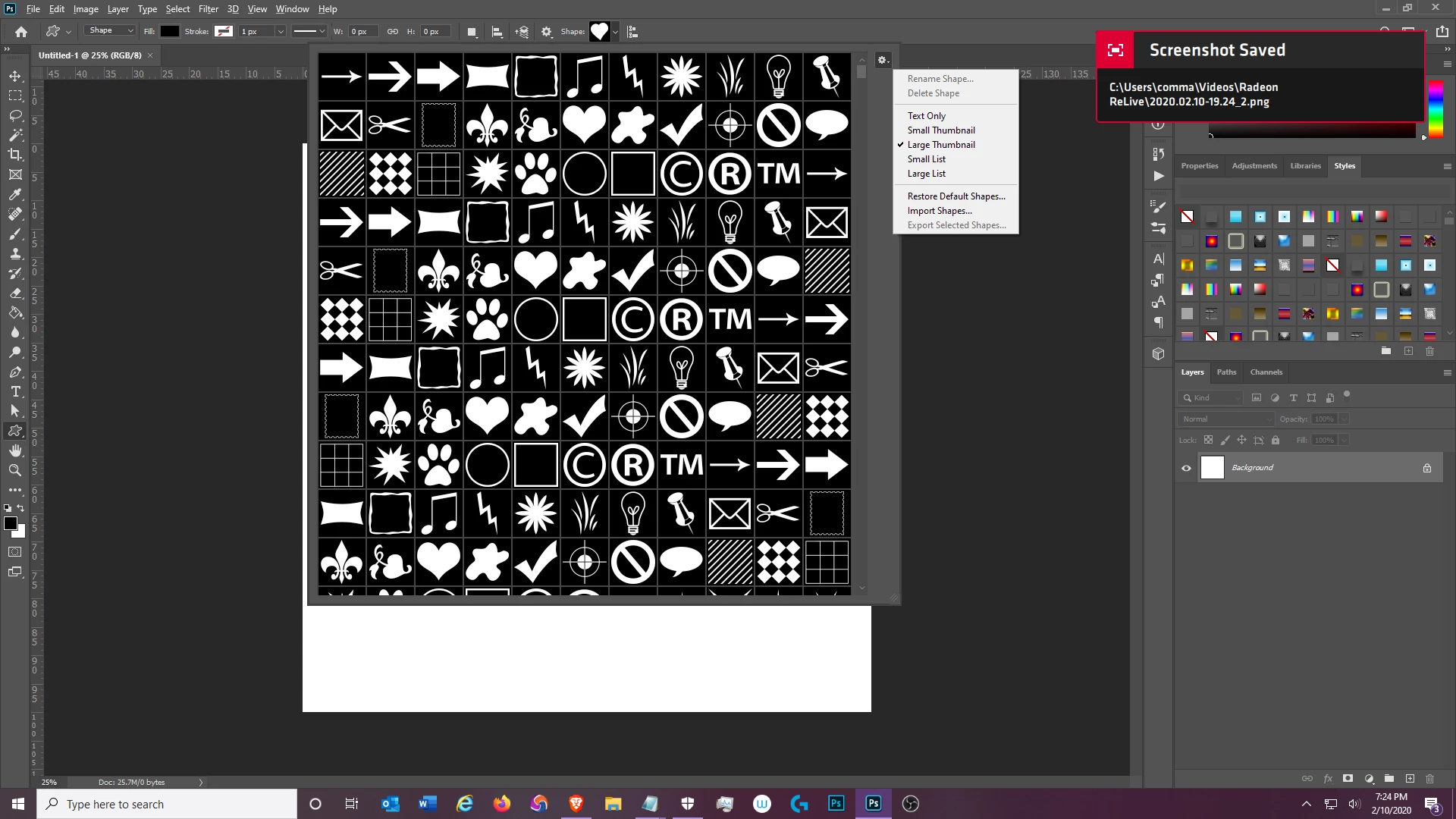Open shape picker gear menu
1456x819 pixels.
882,60
